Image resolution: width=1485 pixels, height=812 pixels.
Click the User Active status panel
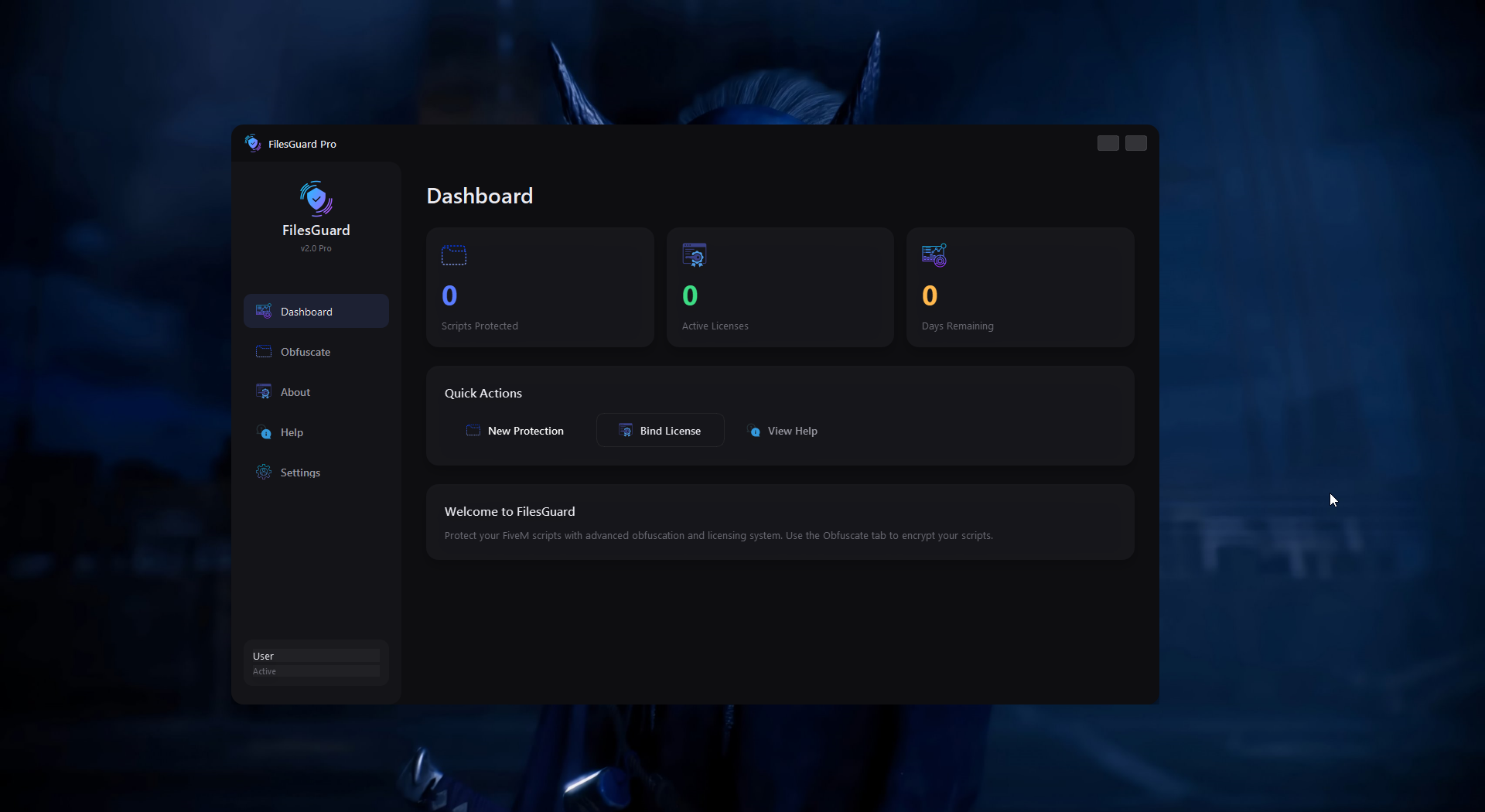[316, 663]
